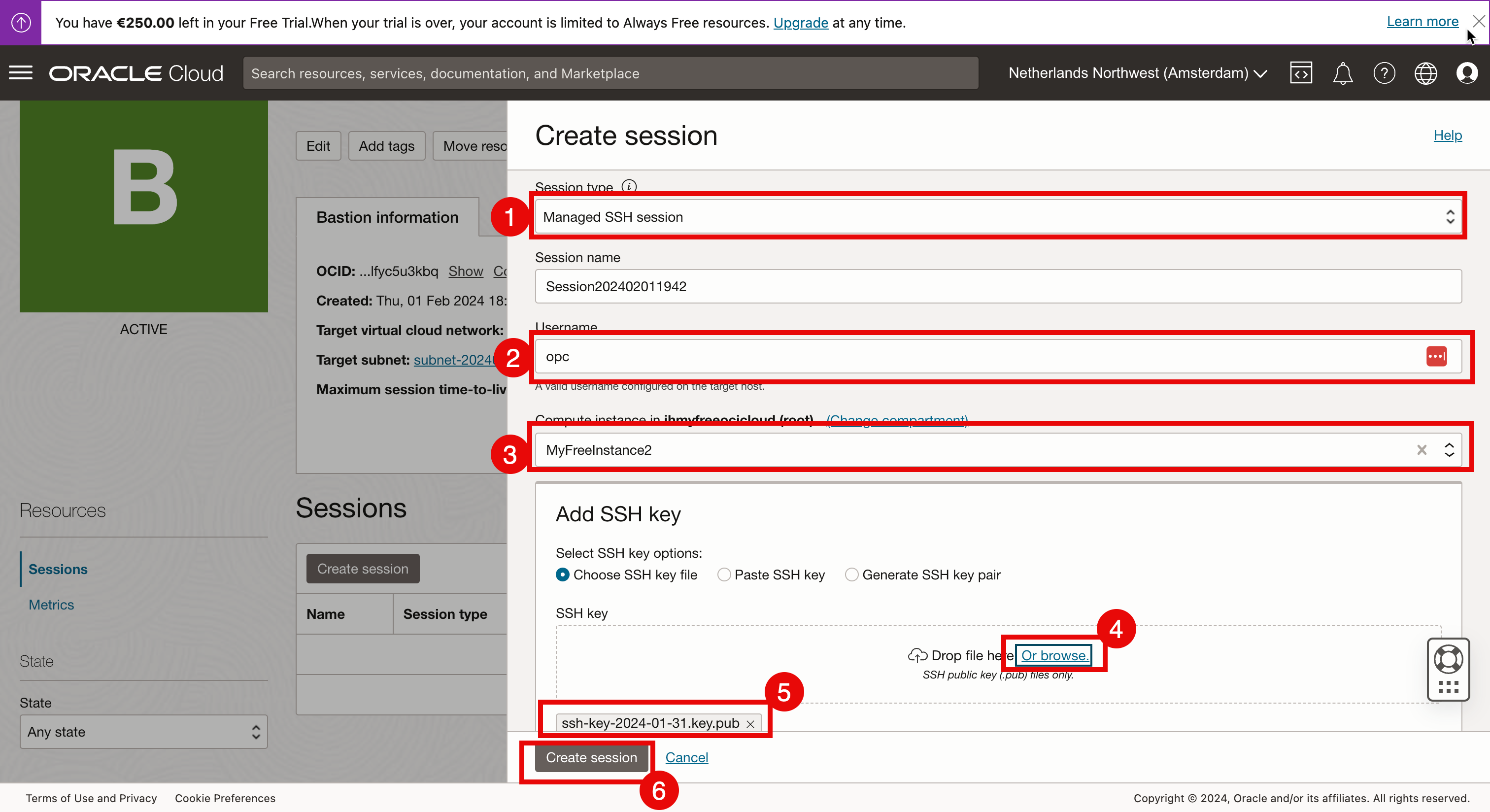
Task: Open the notifications bell
Action: tap(1342, 73)
